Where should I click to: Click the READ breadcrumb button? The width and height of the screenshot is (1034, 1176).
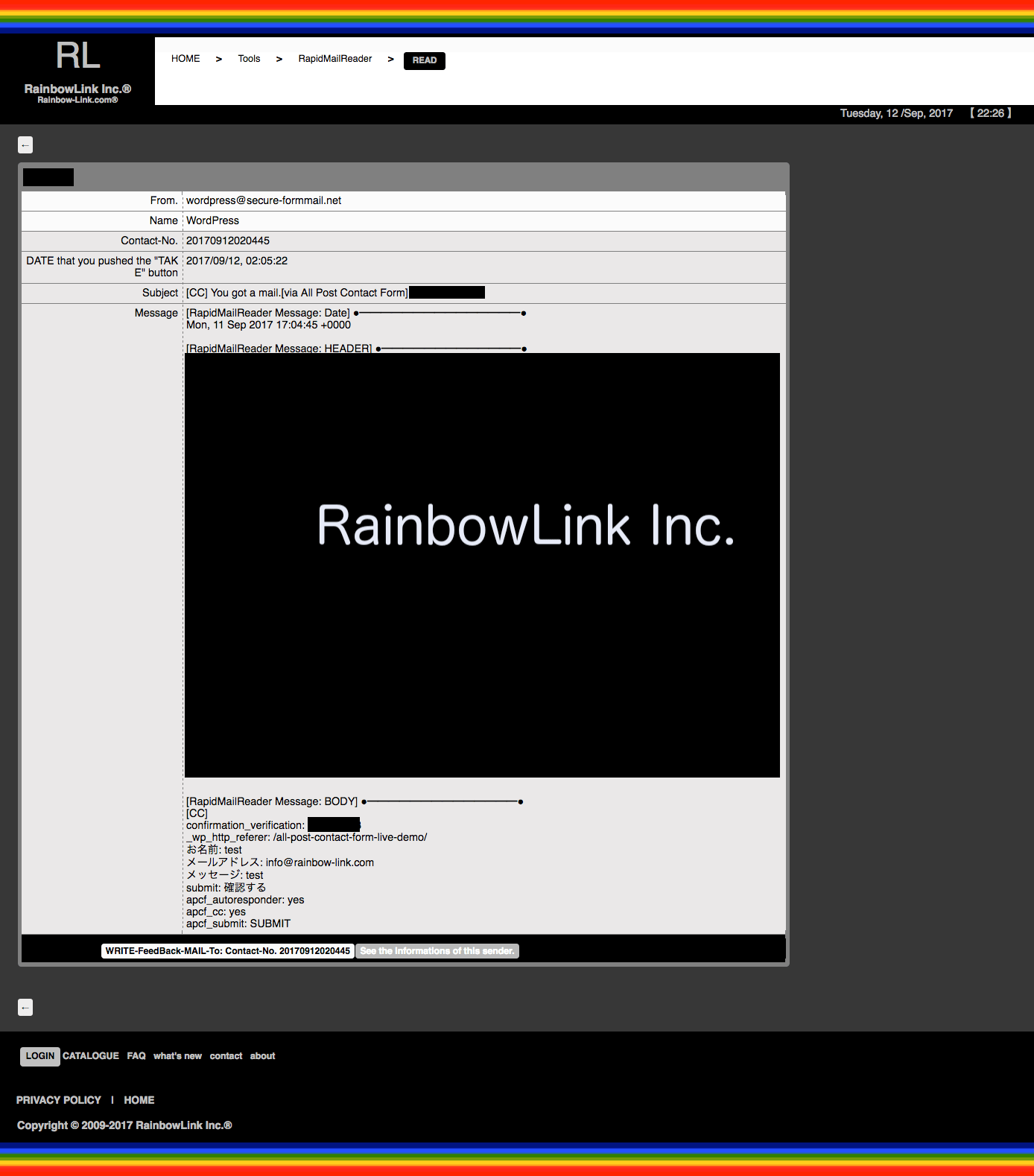click(x=425, y=60)
